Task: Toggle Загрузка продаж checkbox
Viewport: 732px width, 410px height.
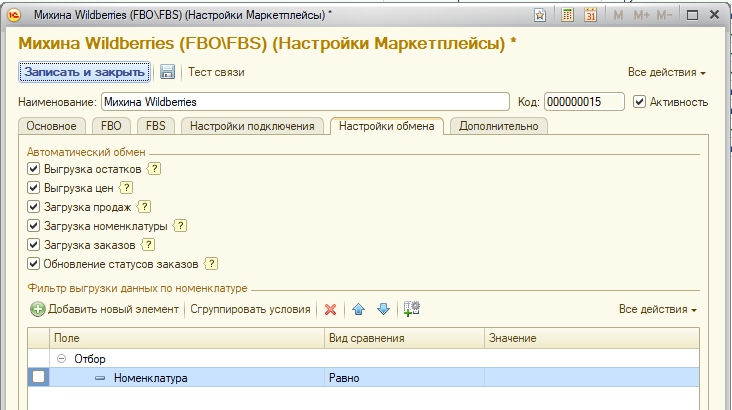Action: (x=33, y=206)
